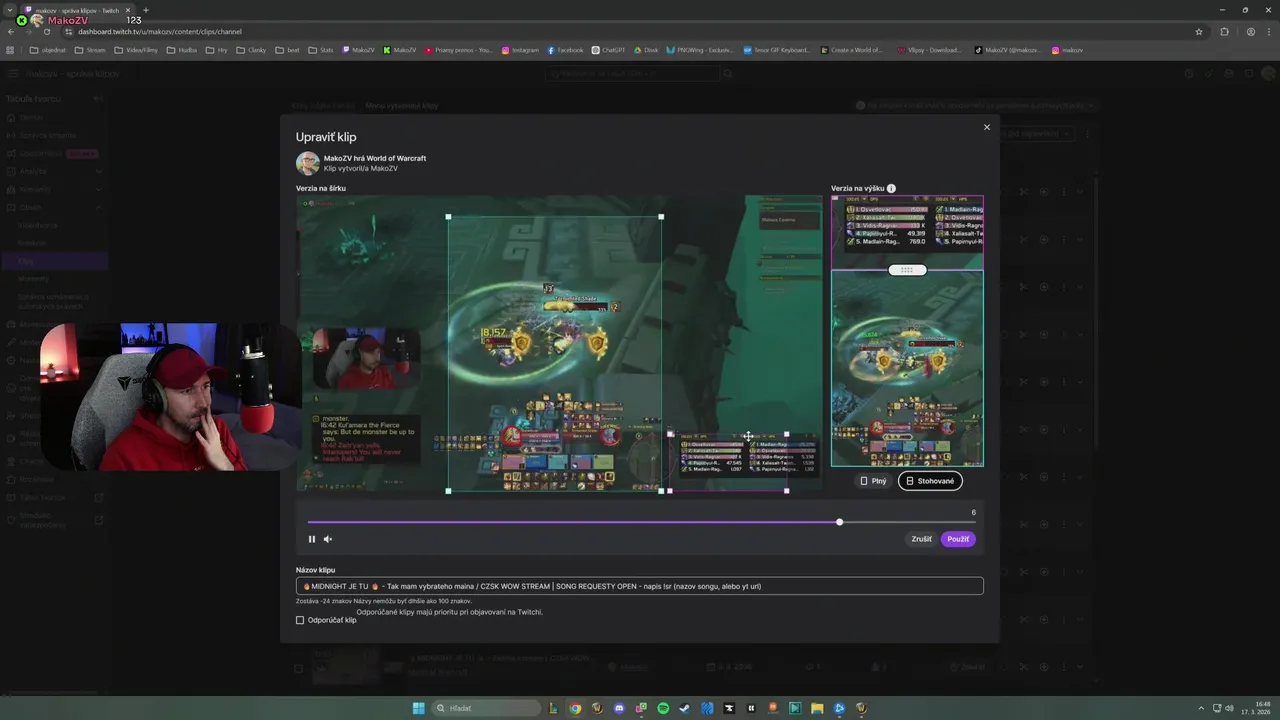Screen dimensions: 1280x720
Task: Expand the objednat bookmarks folder
Action: pyautogui.click(x=49, y=50)
